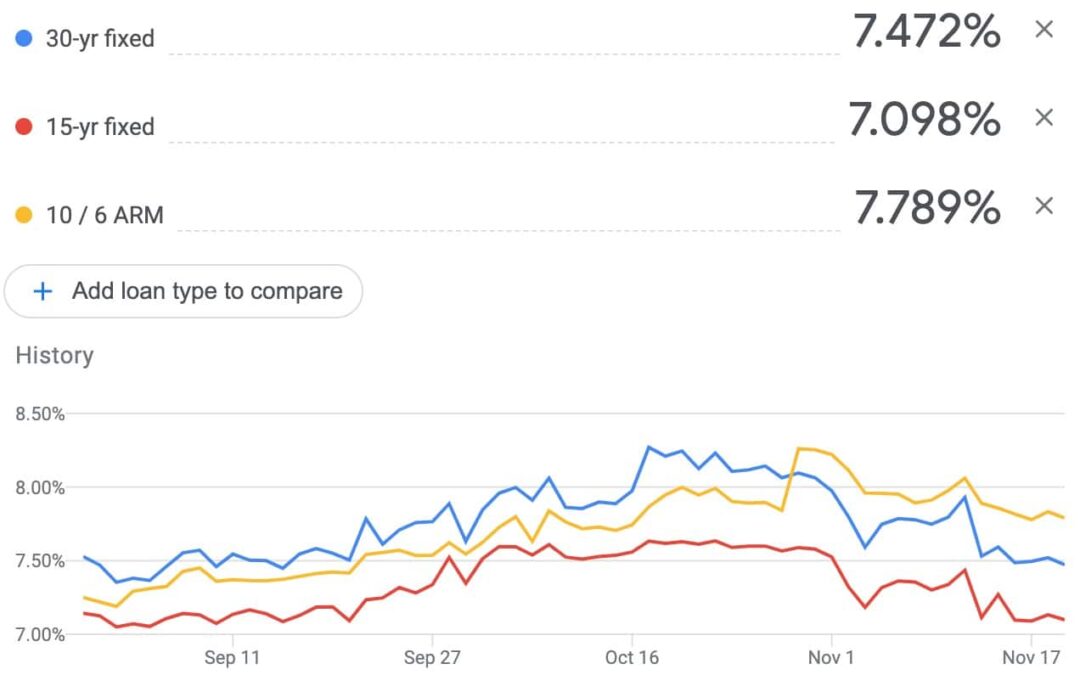Click the blue 30-yr fixed dot
The height and width of the screenshot is (675, 1080).
point(25,39)
